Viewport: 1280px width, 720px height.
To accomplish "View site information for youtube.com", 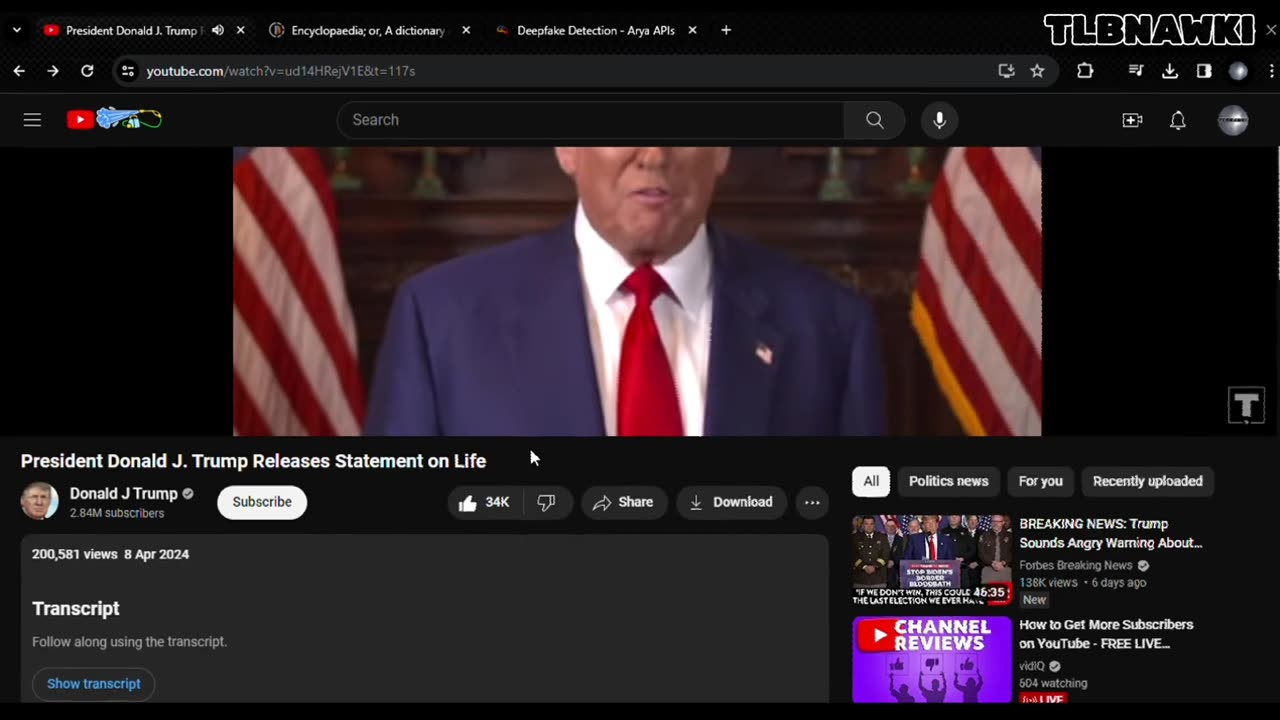I will [x=127, y=71].
